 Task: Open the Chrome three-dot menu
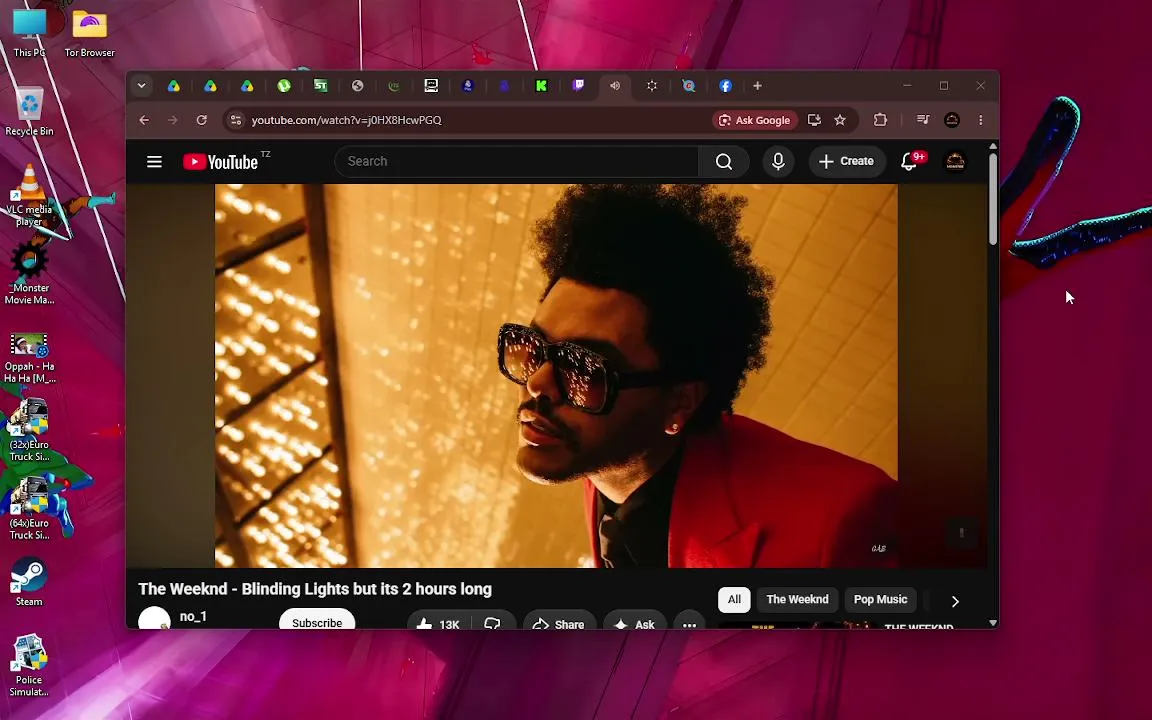(981, 120)
